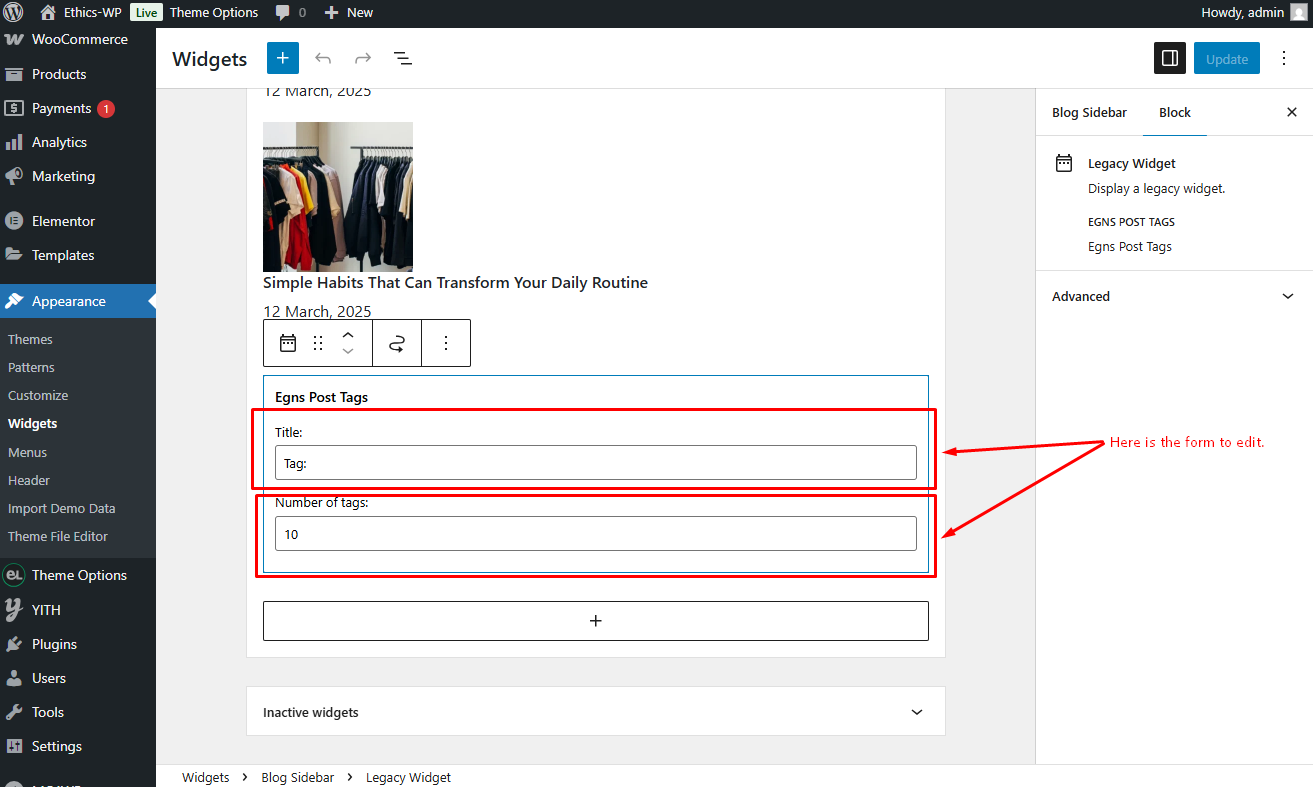Click the legacy widget calendar block icon
The height and width of the screenshot is (787, 1313).
click(x=288, y=343)
